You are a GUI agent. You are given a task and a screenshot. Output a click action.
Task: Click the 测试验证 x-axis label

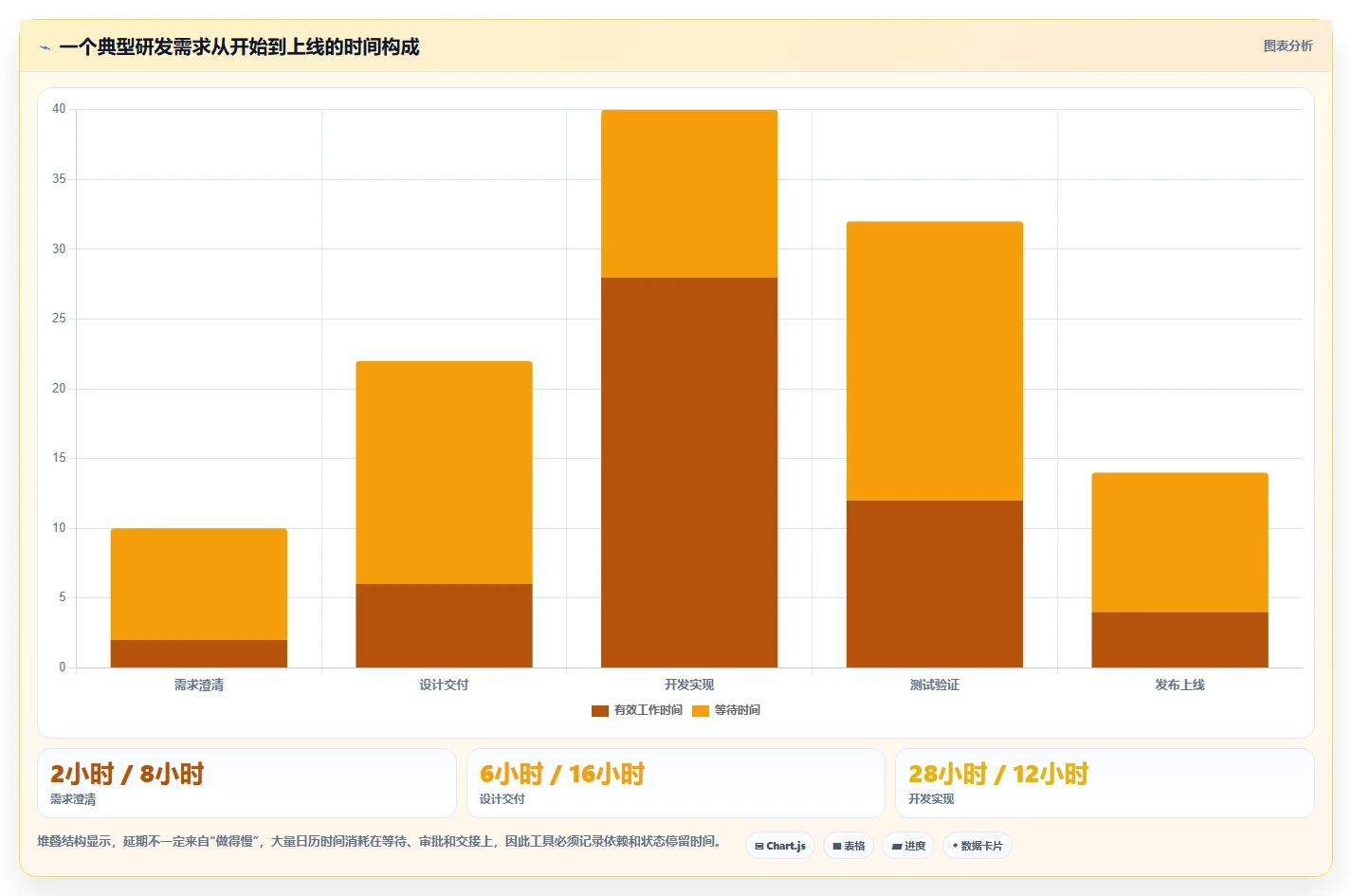pos(935,685)
